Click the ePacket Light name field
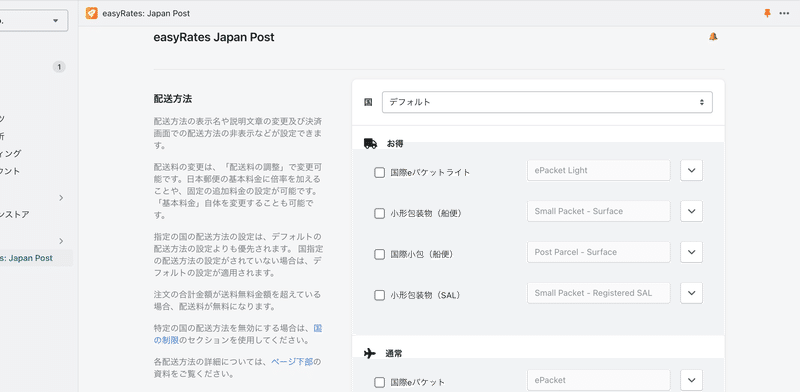Viewport: 800px width, 392px height. tap(598, 170)
